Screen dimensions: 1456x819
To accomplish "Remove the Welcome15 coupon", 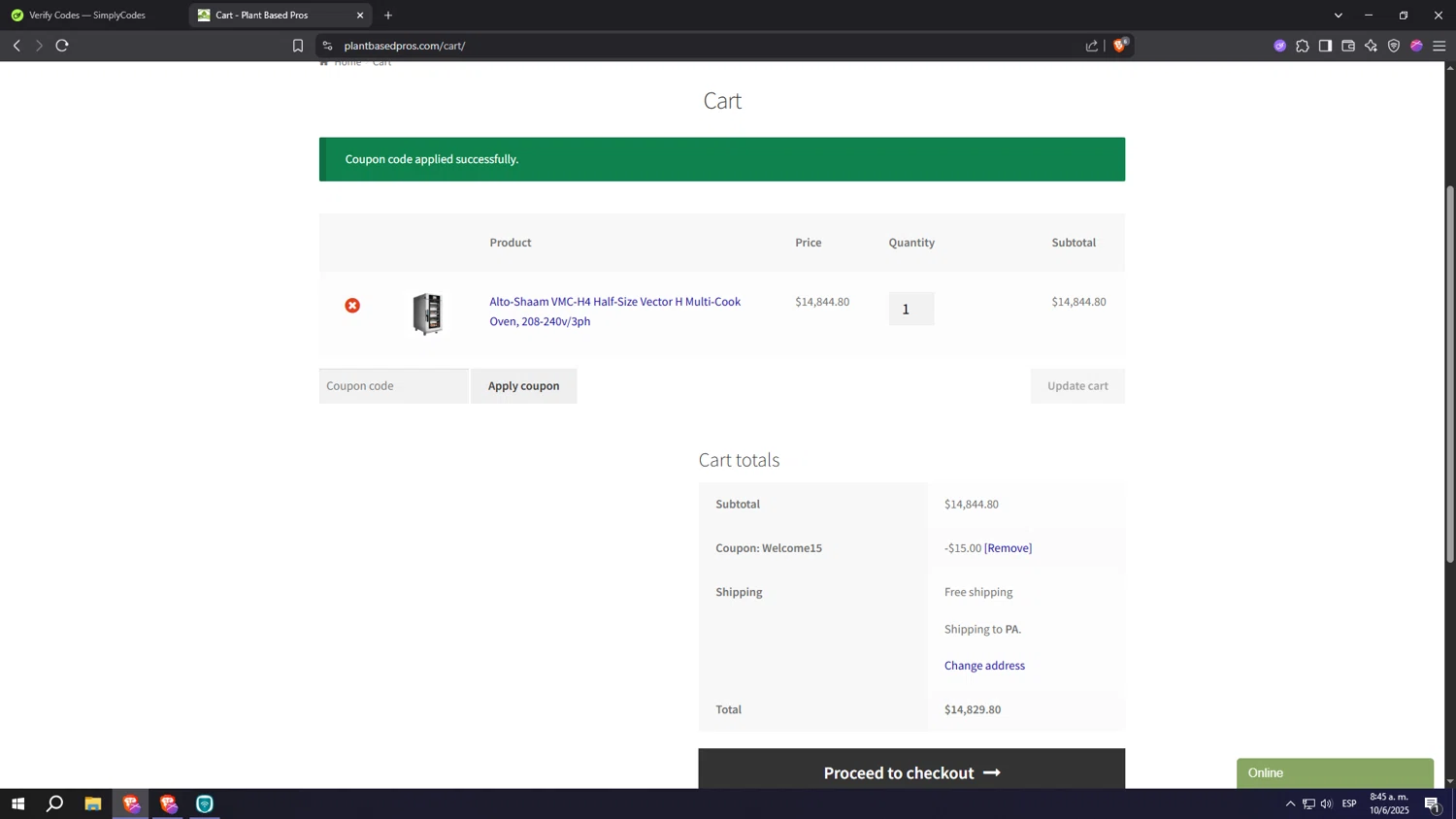I will (1008, 548).
